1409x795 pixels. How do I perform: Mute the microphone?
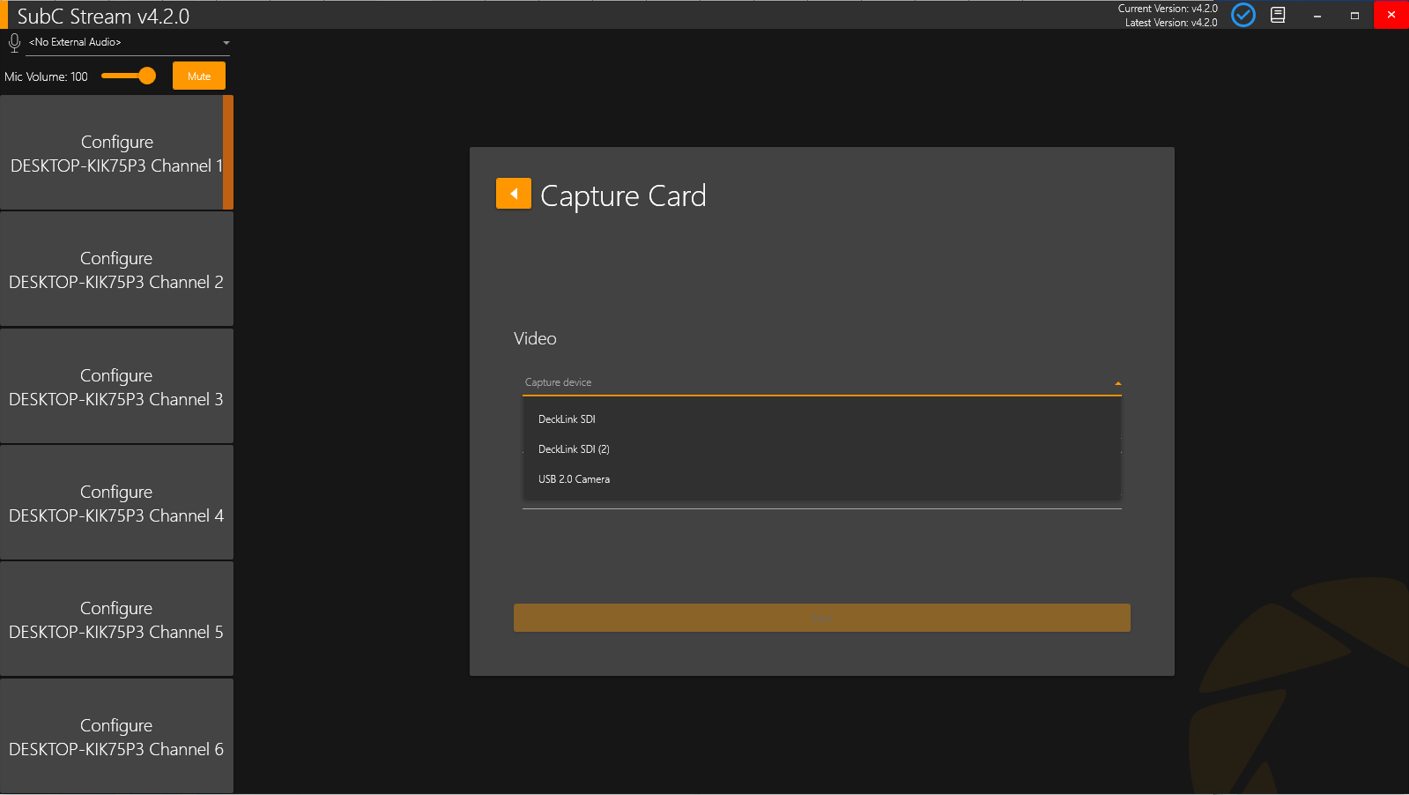[x=198, y=75]
